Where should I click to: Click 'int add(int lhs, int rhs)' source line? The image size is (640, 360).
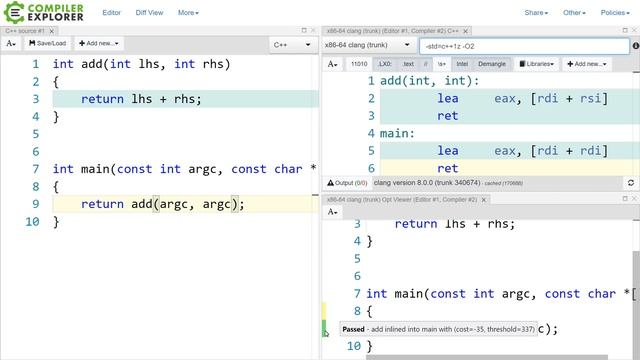pos(141,64)
